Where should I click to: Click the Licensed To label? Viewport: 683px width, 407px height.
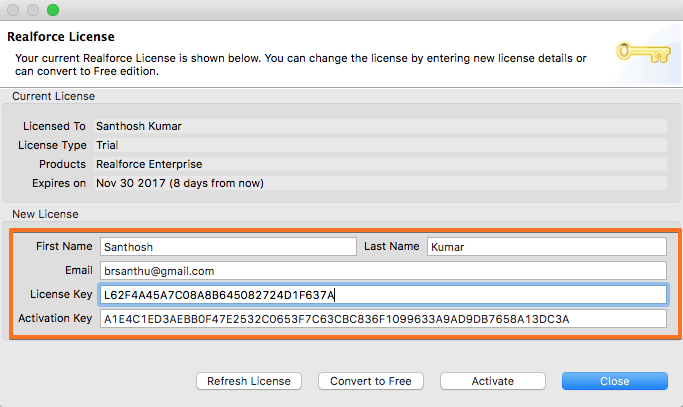click(54, 126)
